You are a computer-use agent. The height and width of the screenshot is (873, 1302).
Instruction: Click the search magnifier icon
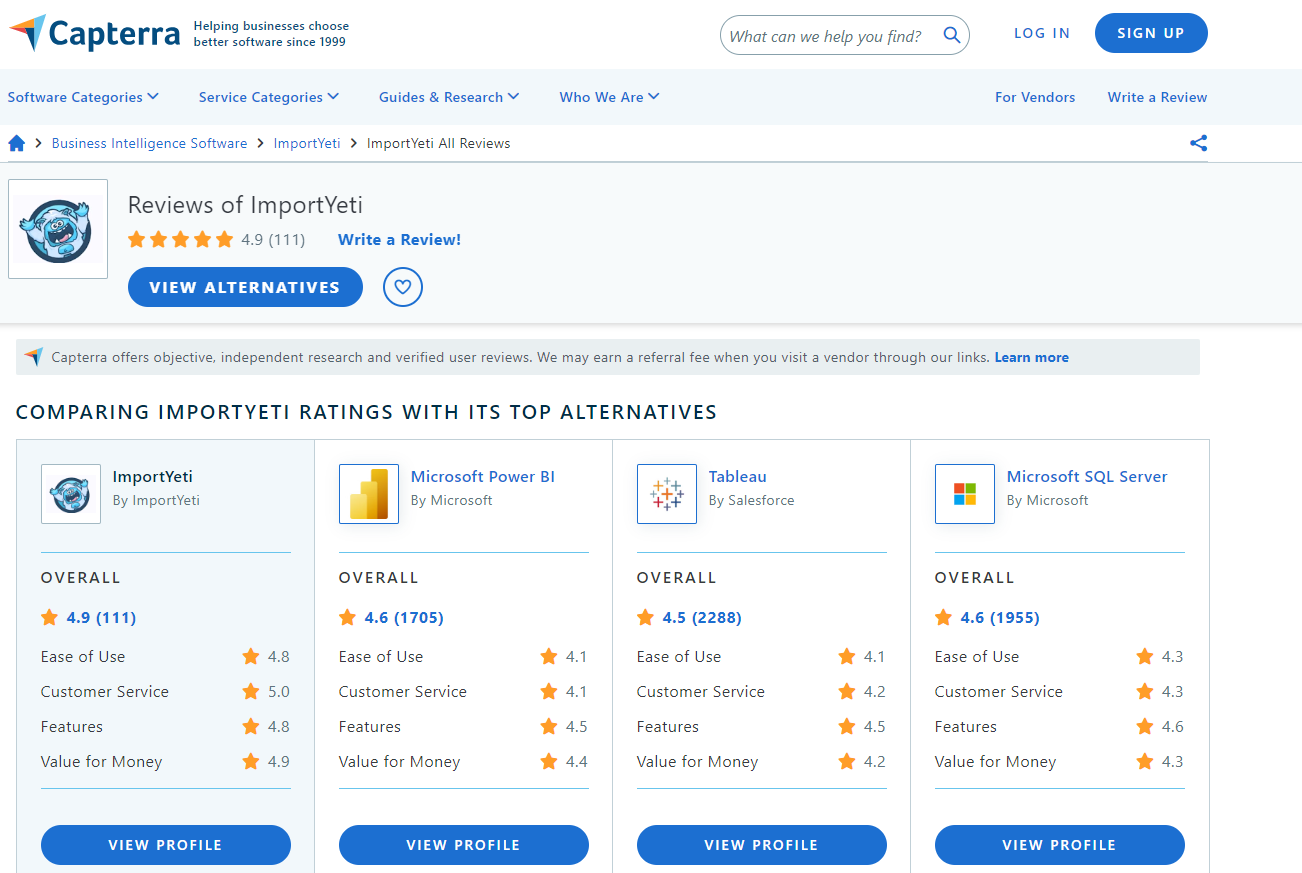[x=952, y=36]
